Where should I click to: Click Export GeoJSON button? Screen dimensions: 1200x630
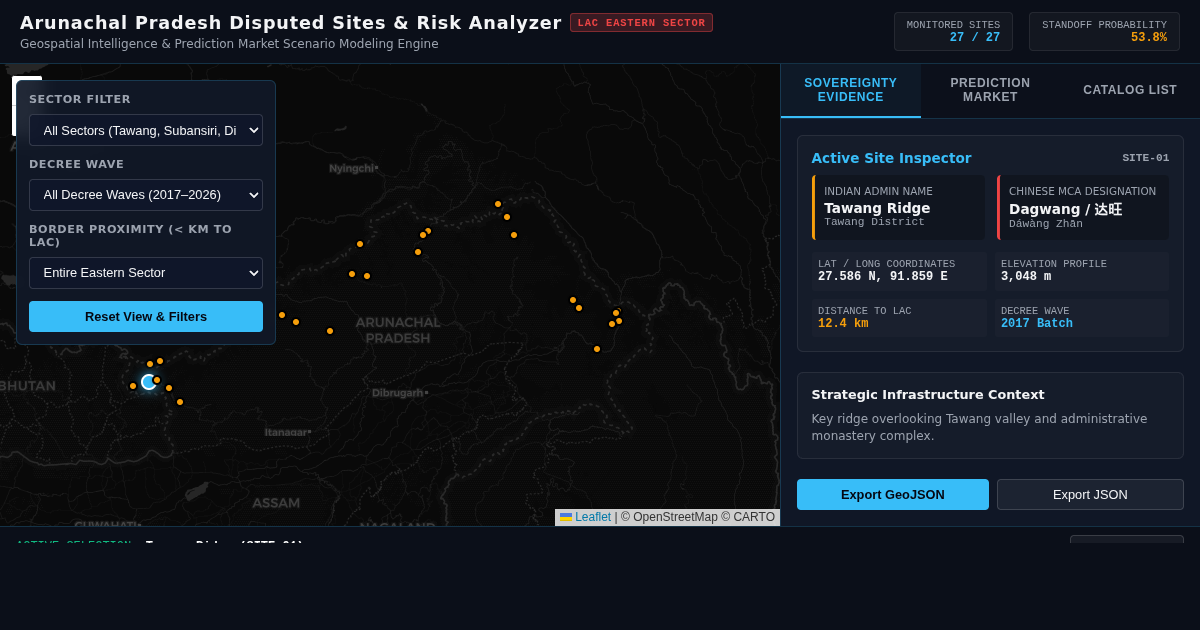(893, 494)
